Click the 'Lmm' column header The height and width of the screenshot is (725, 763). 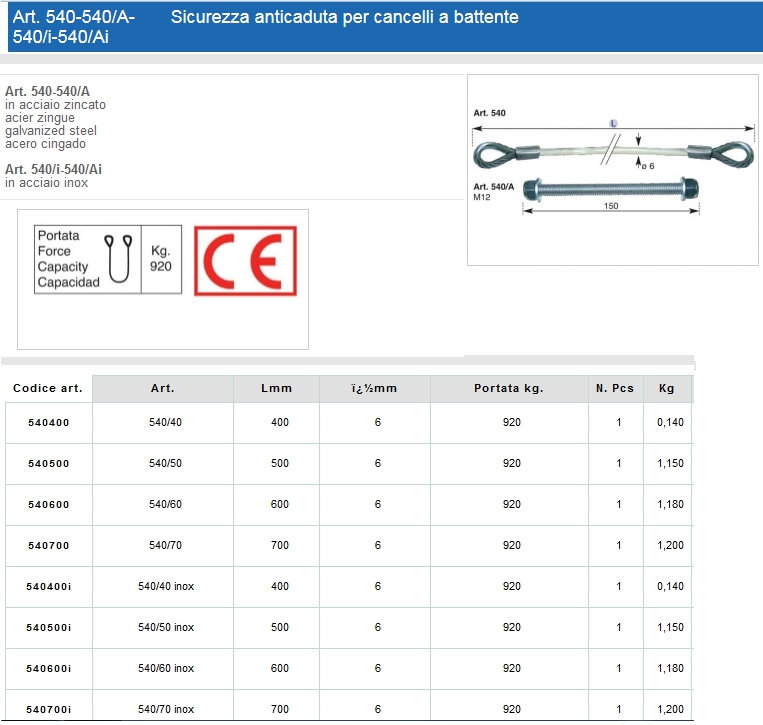(276, 388)
